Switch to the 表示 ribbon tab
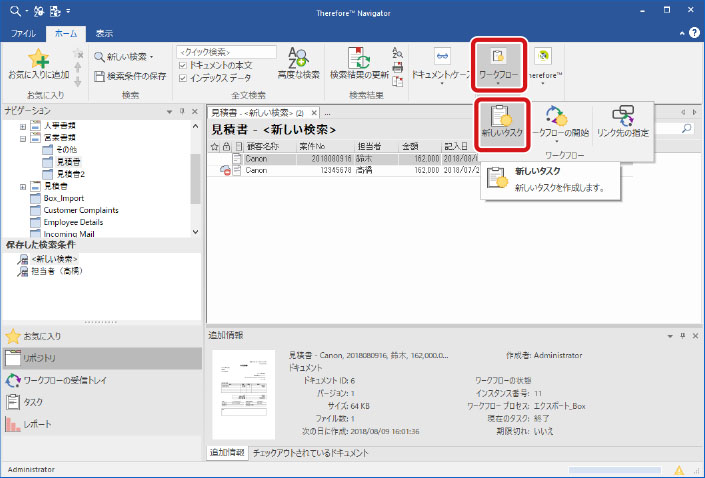 coord(104,33)
